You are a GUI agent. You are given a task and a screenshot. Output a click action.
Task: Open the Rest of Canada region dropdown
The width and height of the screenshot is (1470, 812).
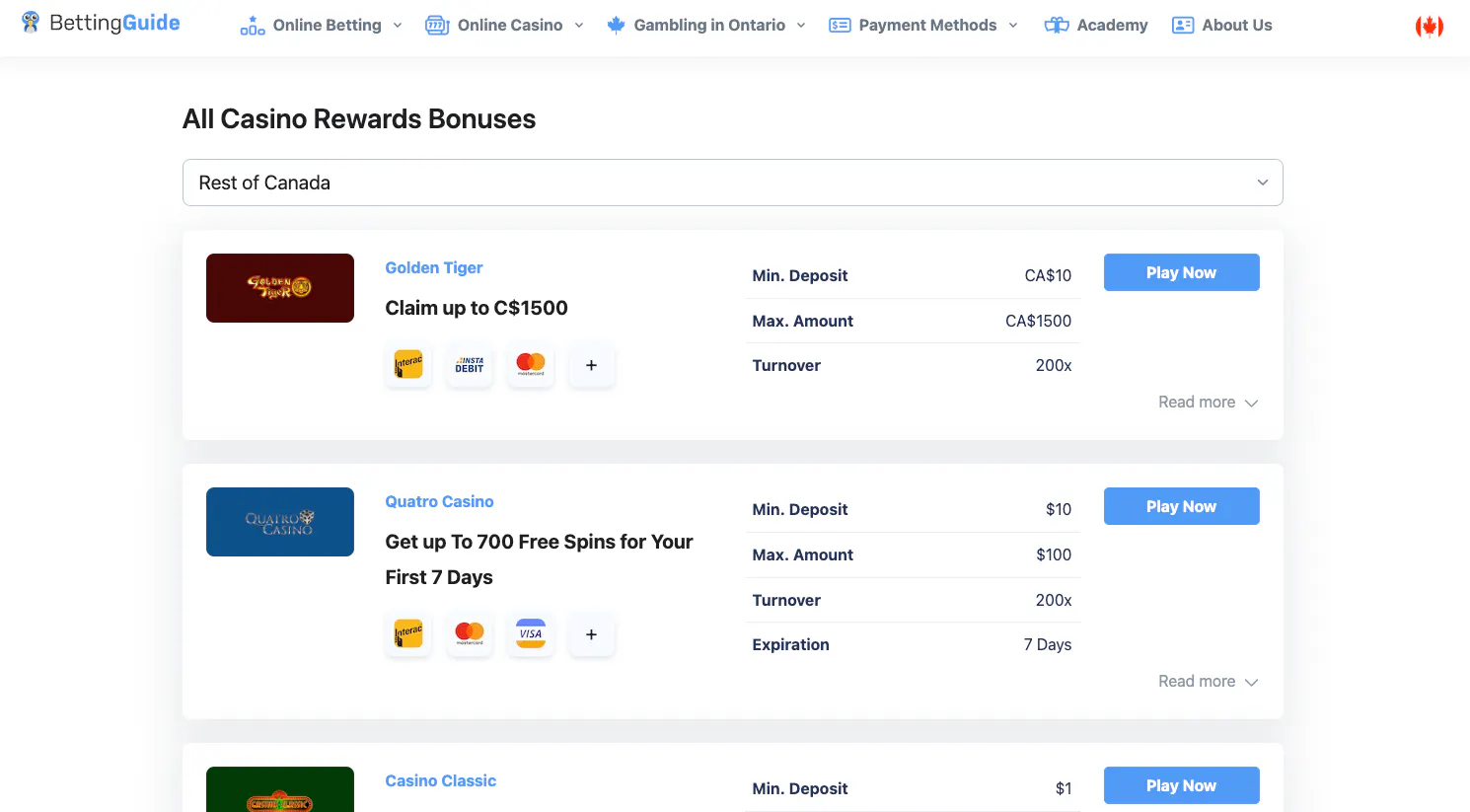(733, 183)
